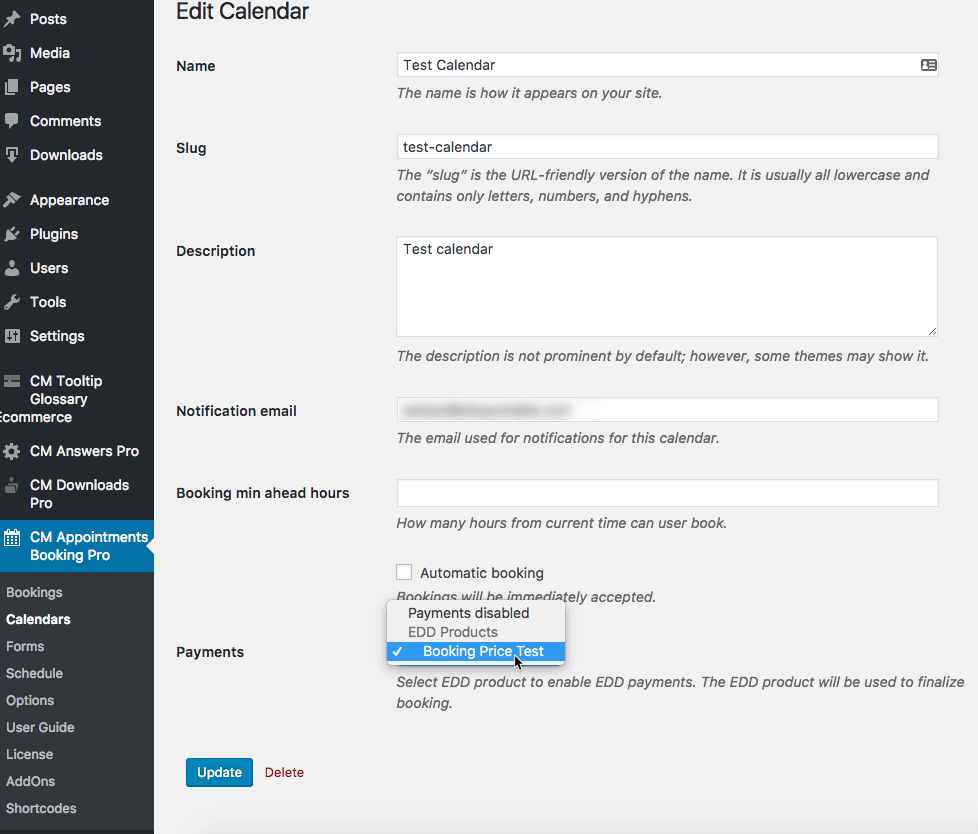Open the Shortcodes submenu item
The width and height of the screenshot is (978, 834).
[x=41, y=808]
